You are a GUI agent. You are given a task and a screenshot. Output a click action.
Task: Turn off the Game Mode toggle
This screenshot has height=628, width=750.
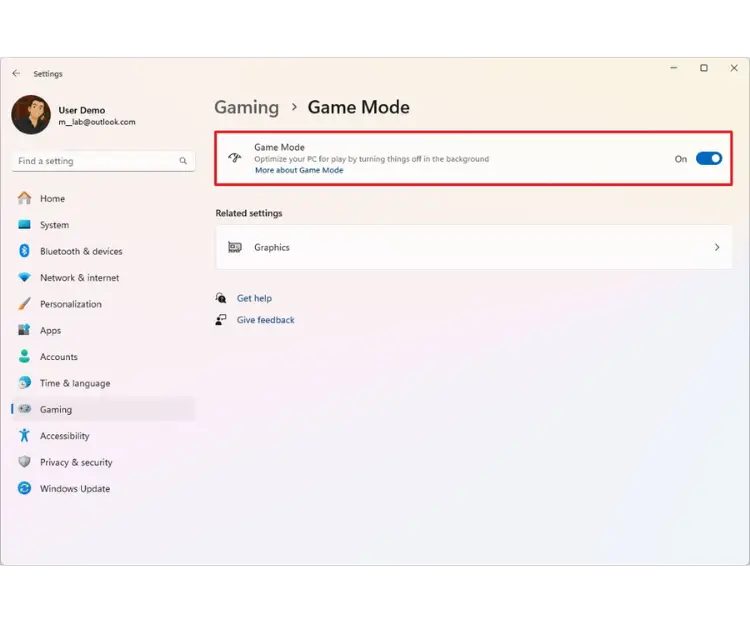pyautogui.click(x=709, y=158)
